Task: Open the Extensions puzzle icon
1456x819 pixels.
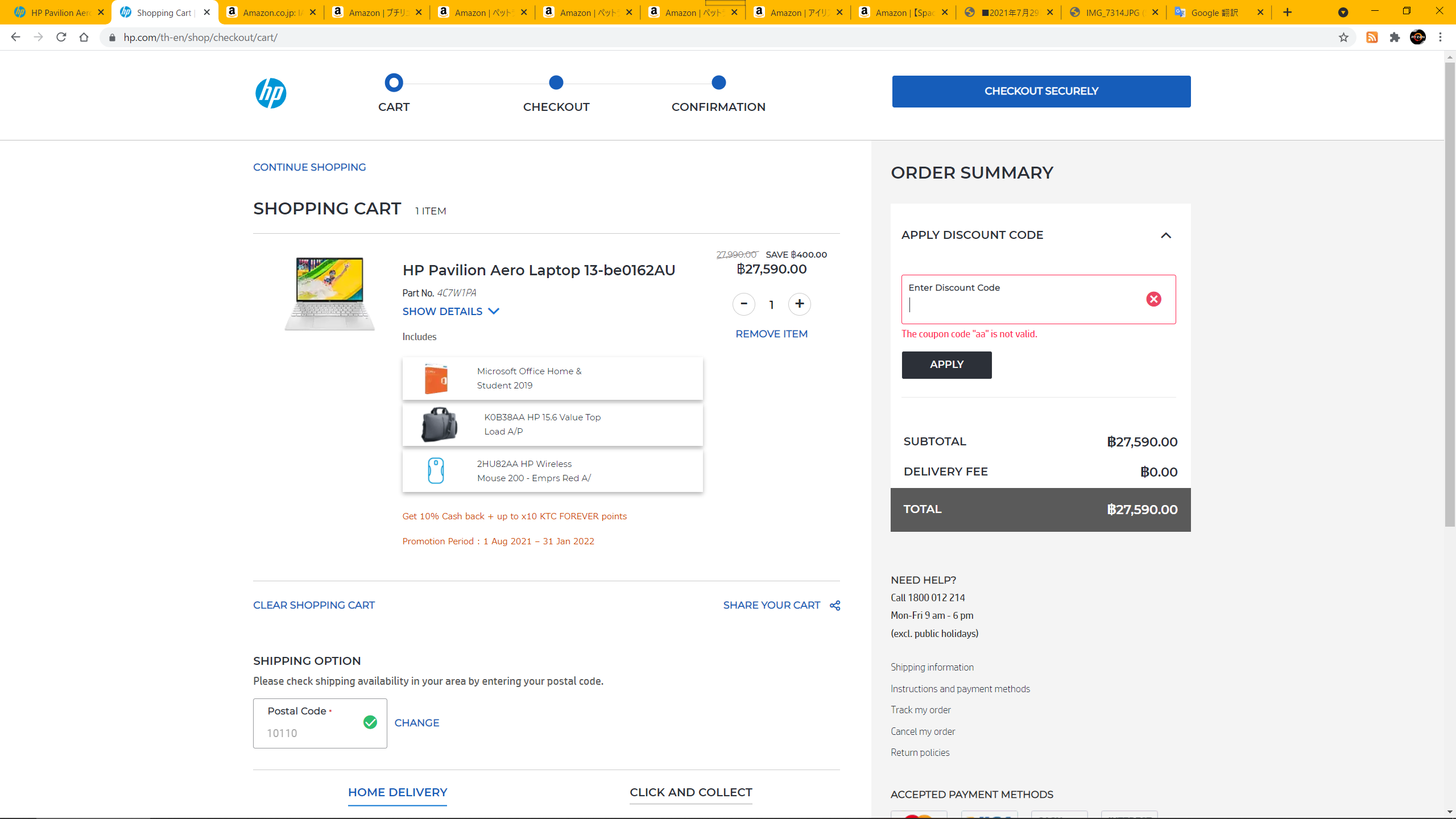Action: click(1395, 38)
